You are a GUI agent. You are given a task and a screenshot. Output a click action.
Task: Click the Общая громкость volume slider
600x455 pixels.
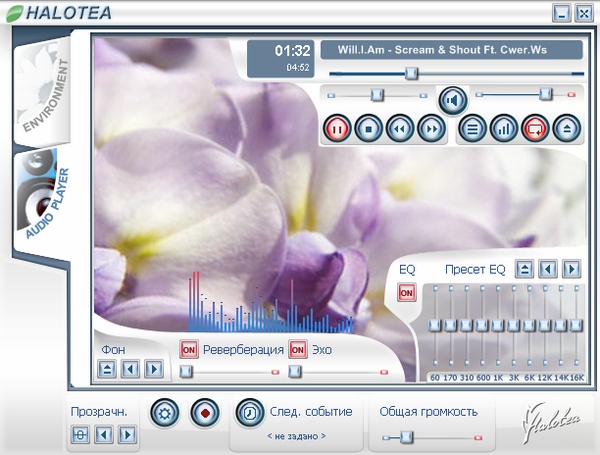[405, 436]
